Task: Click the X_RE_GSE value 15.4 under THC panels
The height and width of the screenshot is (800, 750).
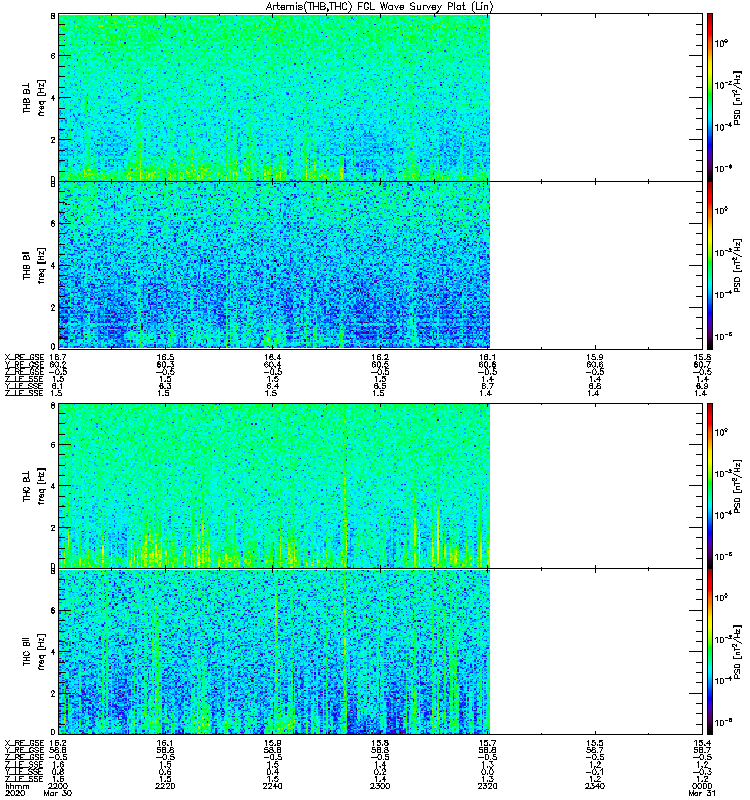Action: (x=703, y=743)
